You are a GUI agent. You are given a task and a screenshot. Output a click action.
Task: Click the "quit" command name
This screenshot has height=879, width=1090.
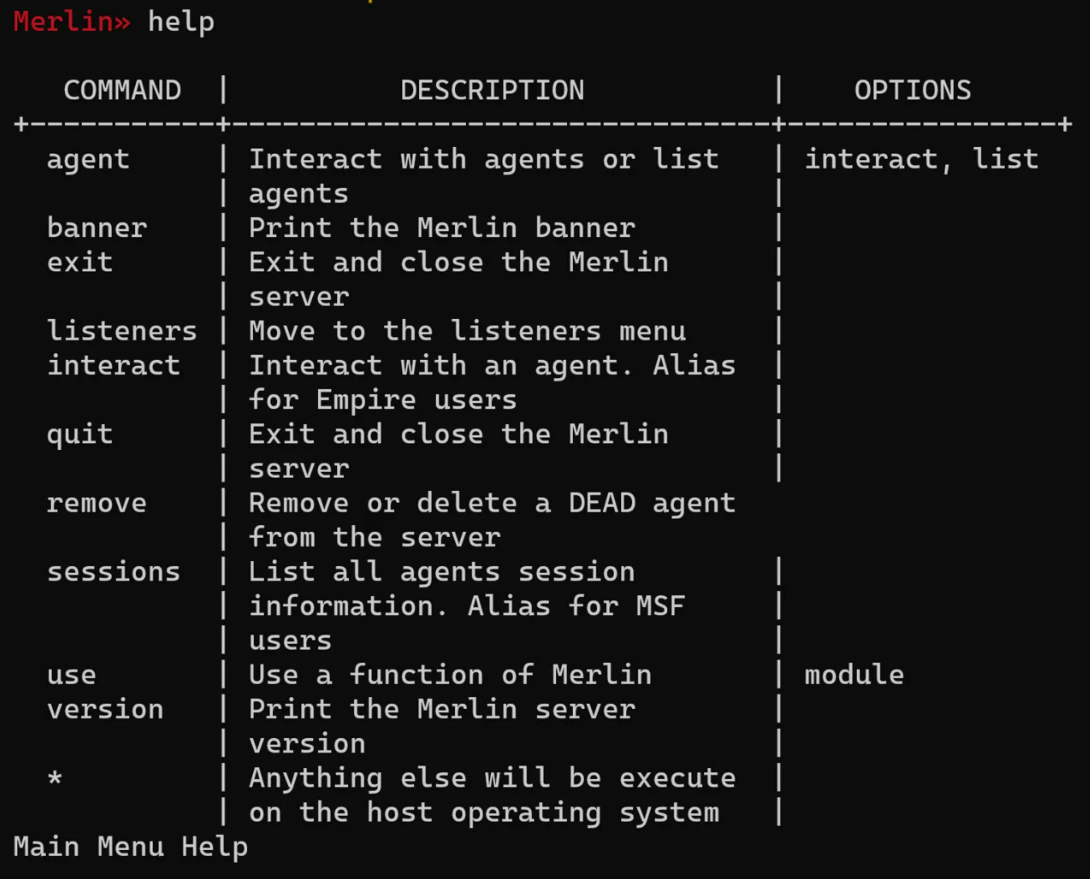point(80,434)
